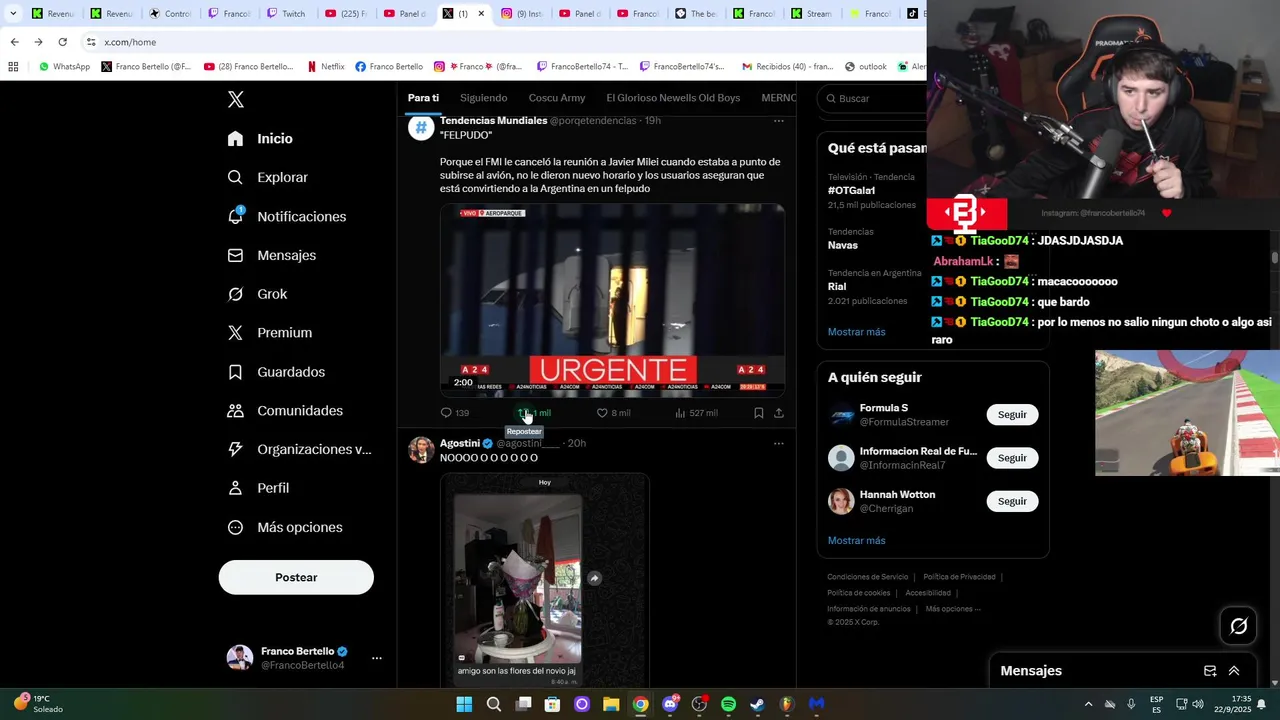Click Mostrar más under A quién seguir
The width and height of the screenshot is (1280, 720).
click(x=856, y=541)
